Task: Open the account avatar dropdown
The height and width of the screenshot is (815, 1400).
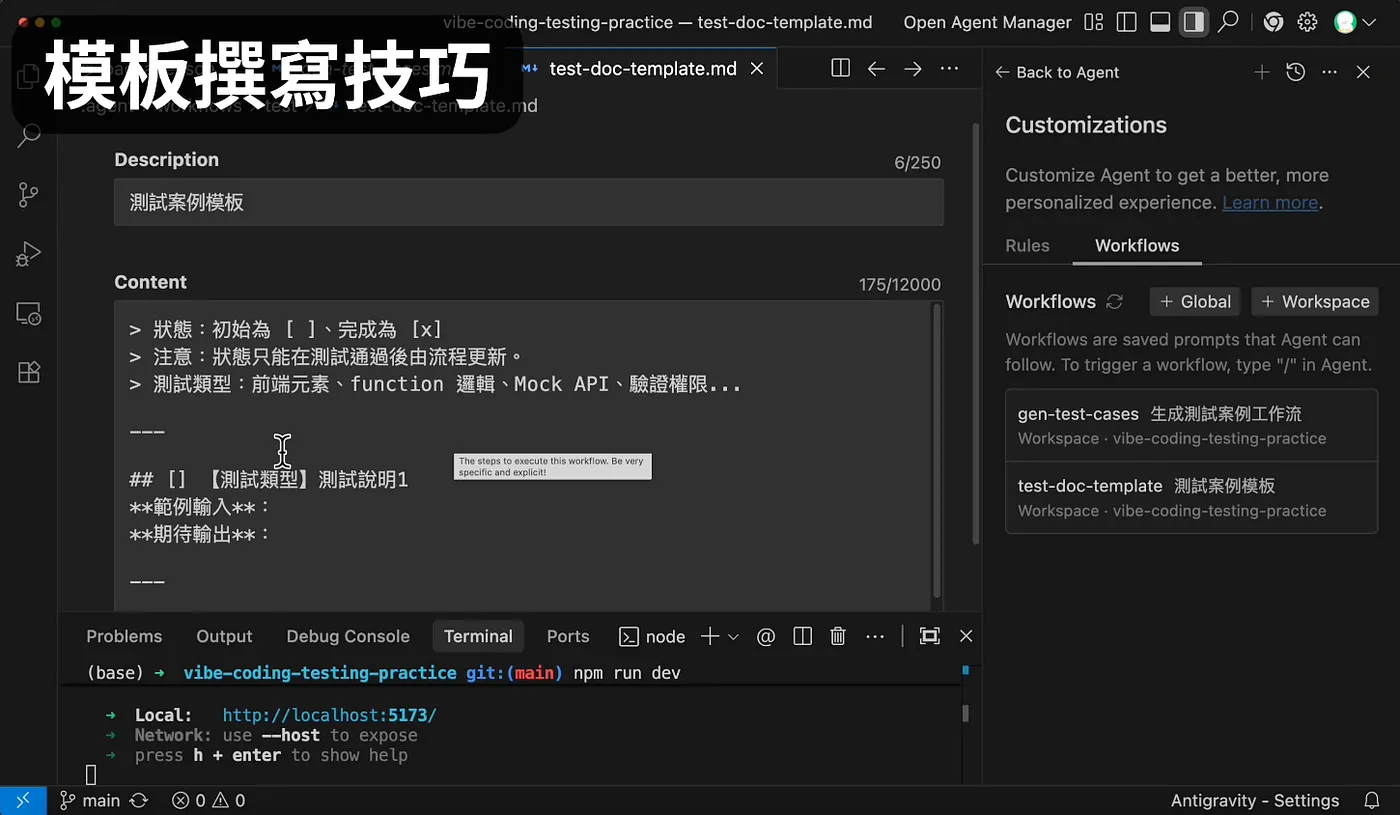Action: coord(1356,22)
